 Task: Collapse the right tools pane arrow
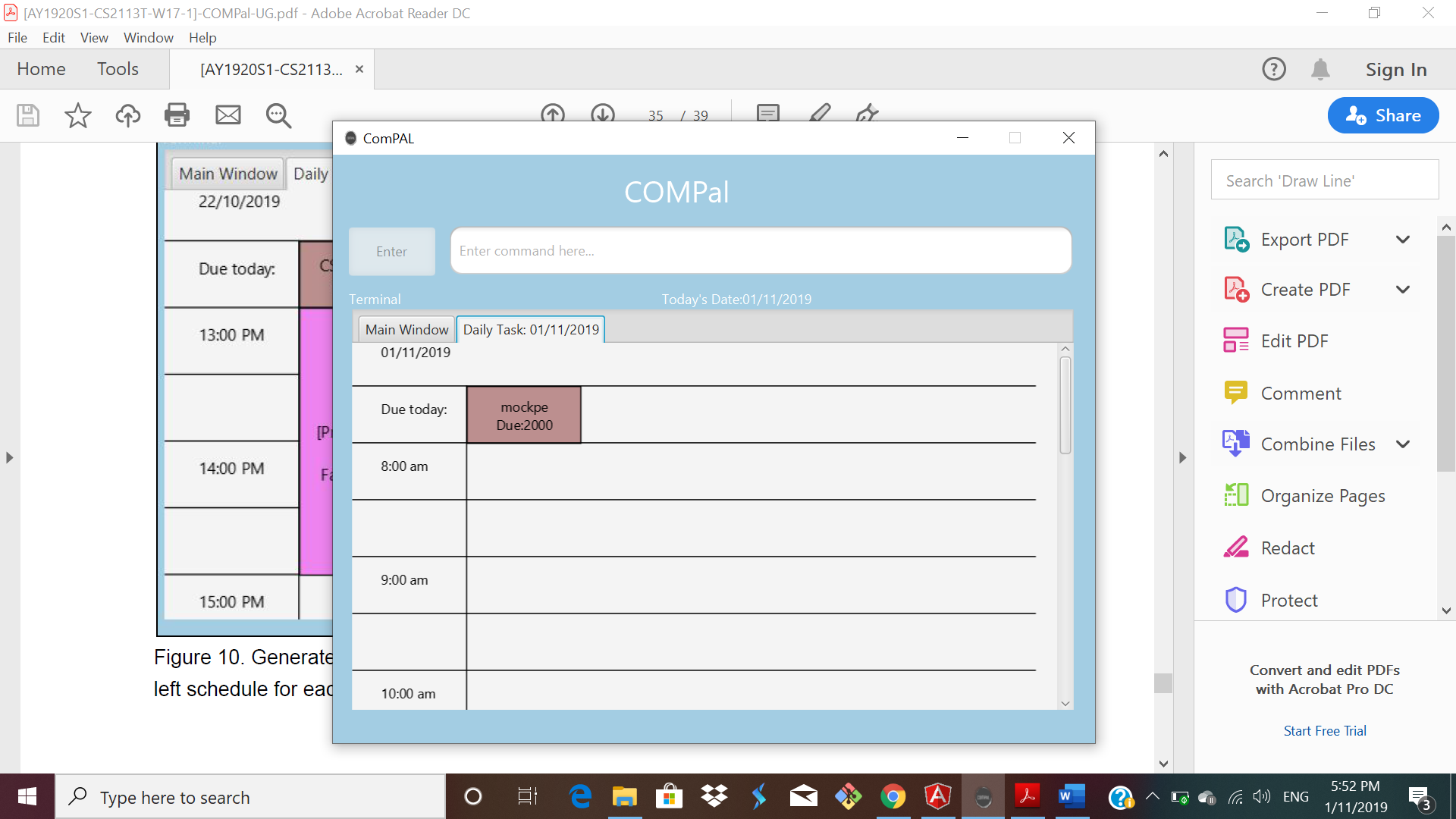[1182, 457]
